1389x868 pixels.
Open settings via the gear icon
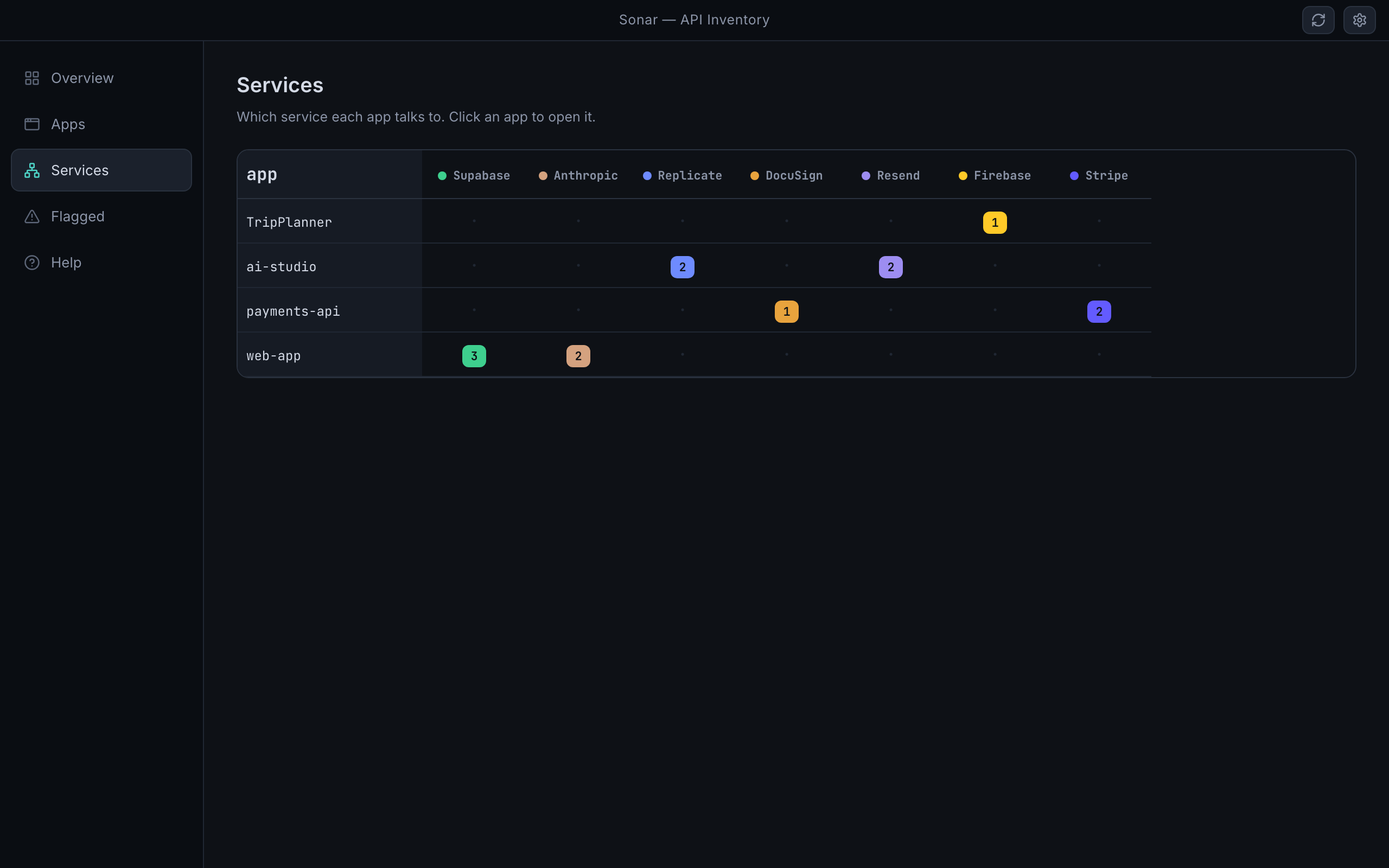point(1359,20)
